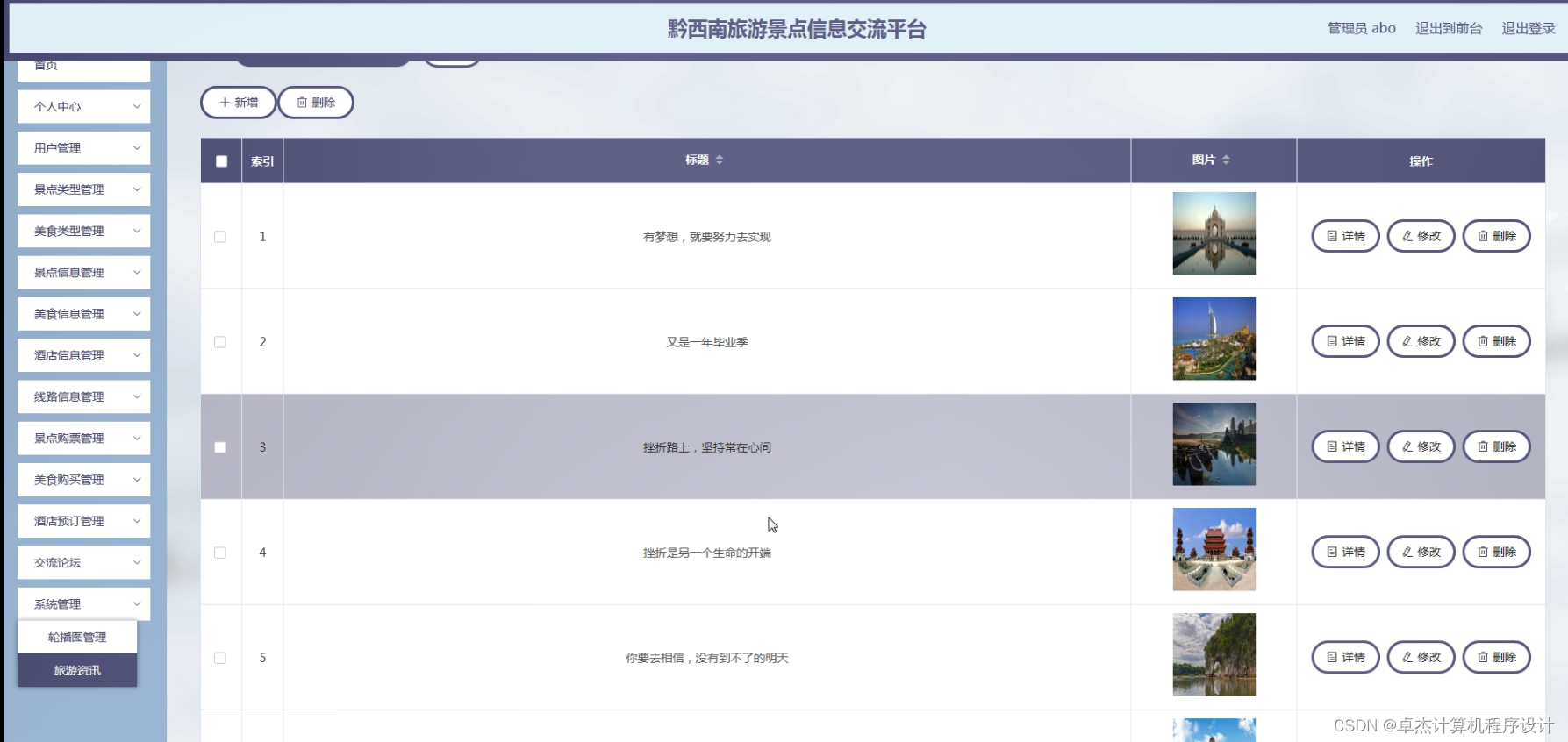Click the 删除 bulk delete button above the table
This screenshot has height=742, width=1568.
point(316,103)
